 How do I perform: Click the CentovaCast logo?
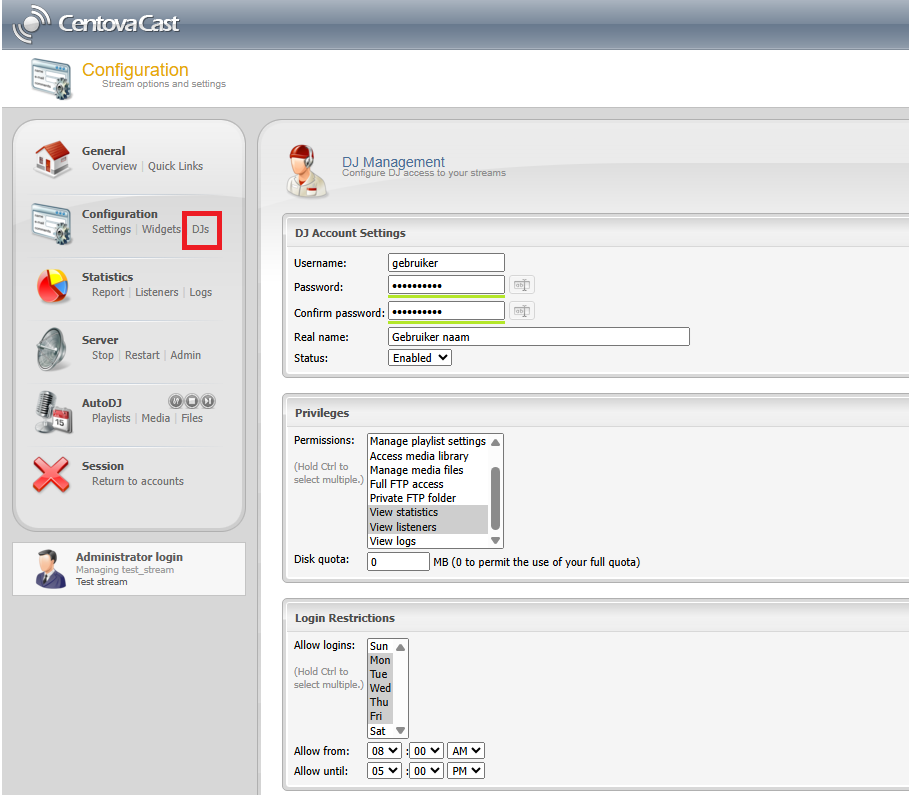[96, 24]
